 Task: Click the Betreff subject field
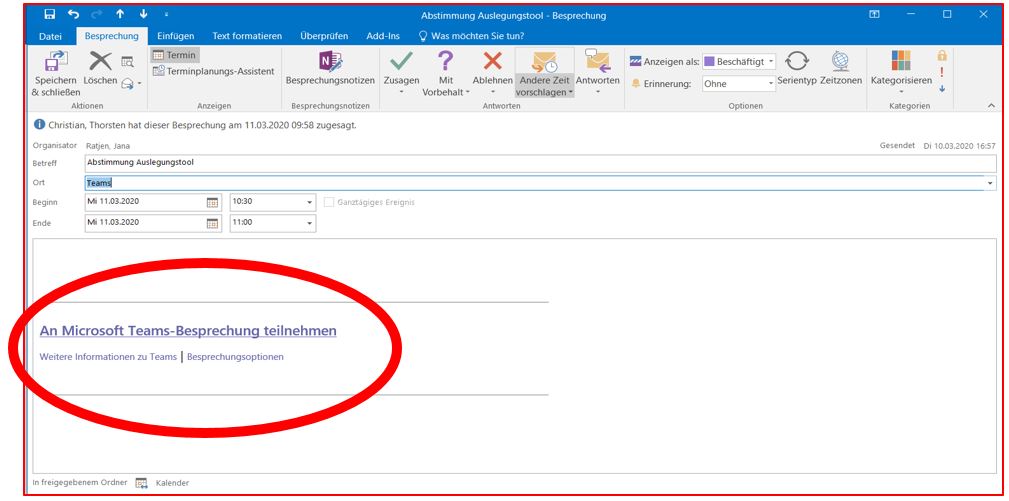540,163
